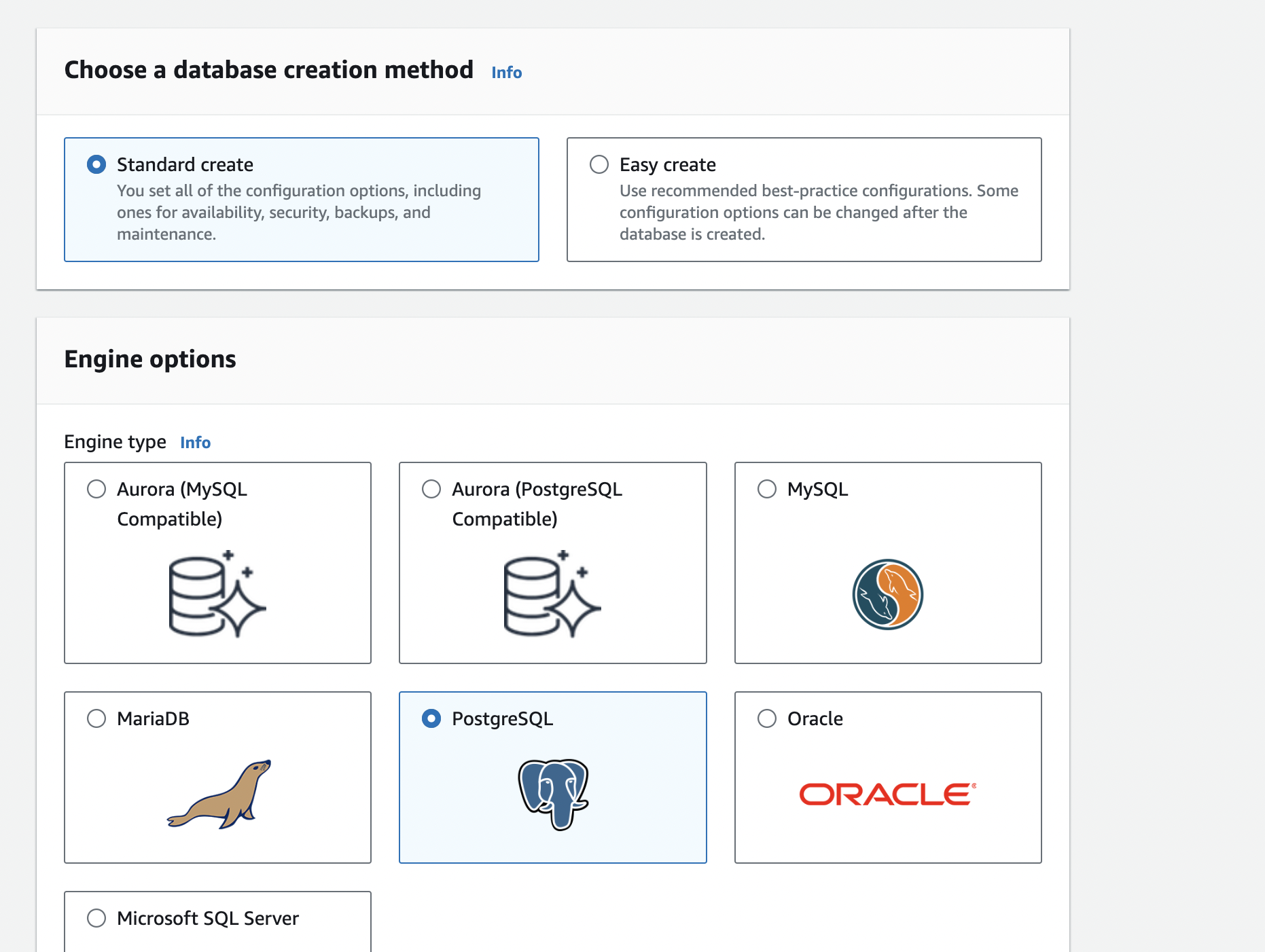Click the Aurora (PostgreSQL Compatible) label text

[x=537, y=504]
